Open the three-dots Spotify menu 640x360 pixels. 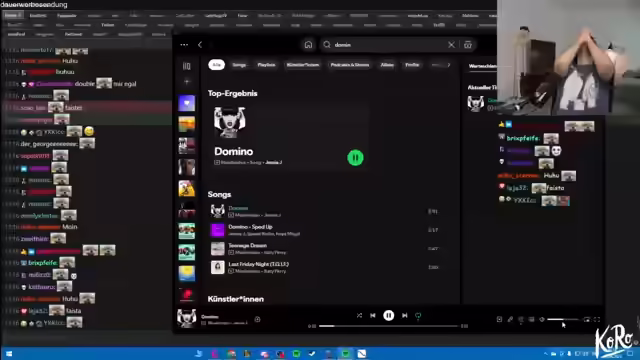[x=184, y=45]
